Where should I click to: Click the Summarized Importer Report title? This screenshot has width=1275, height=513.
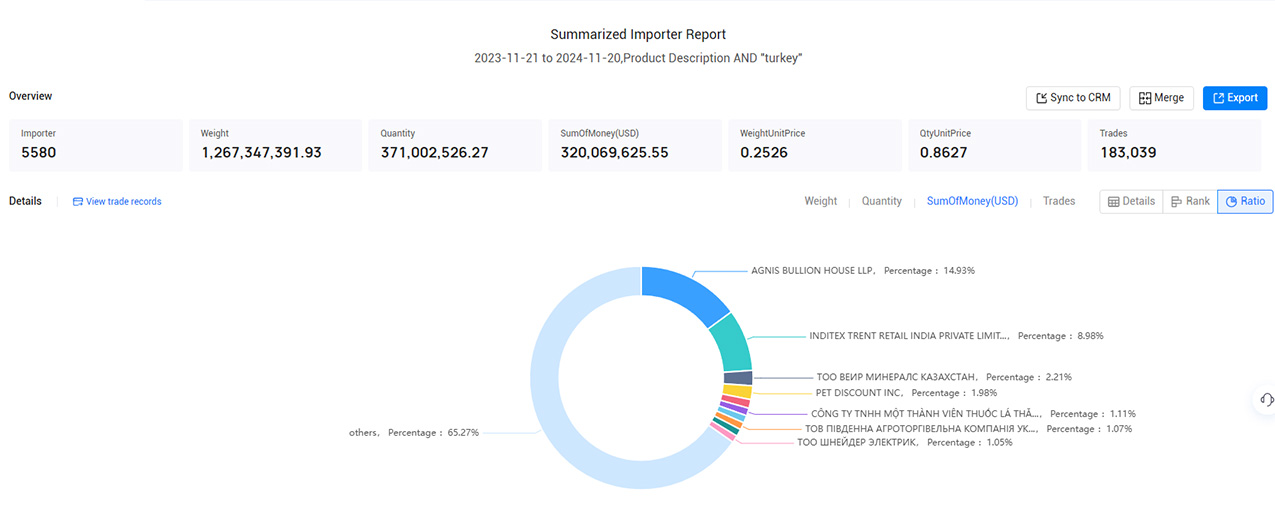[638, 35]
